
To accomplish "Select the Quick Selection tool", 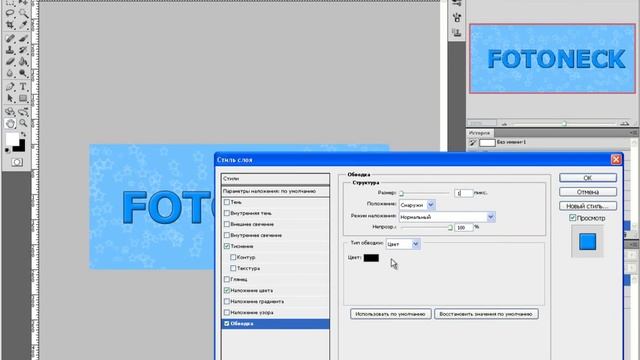I will click(x=23, y=13).
